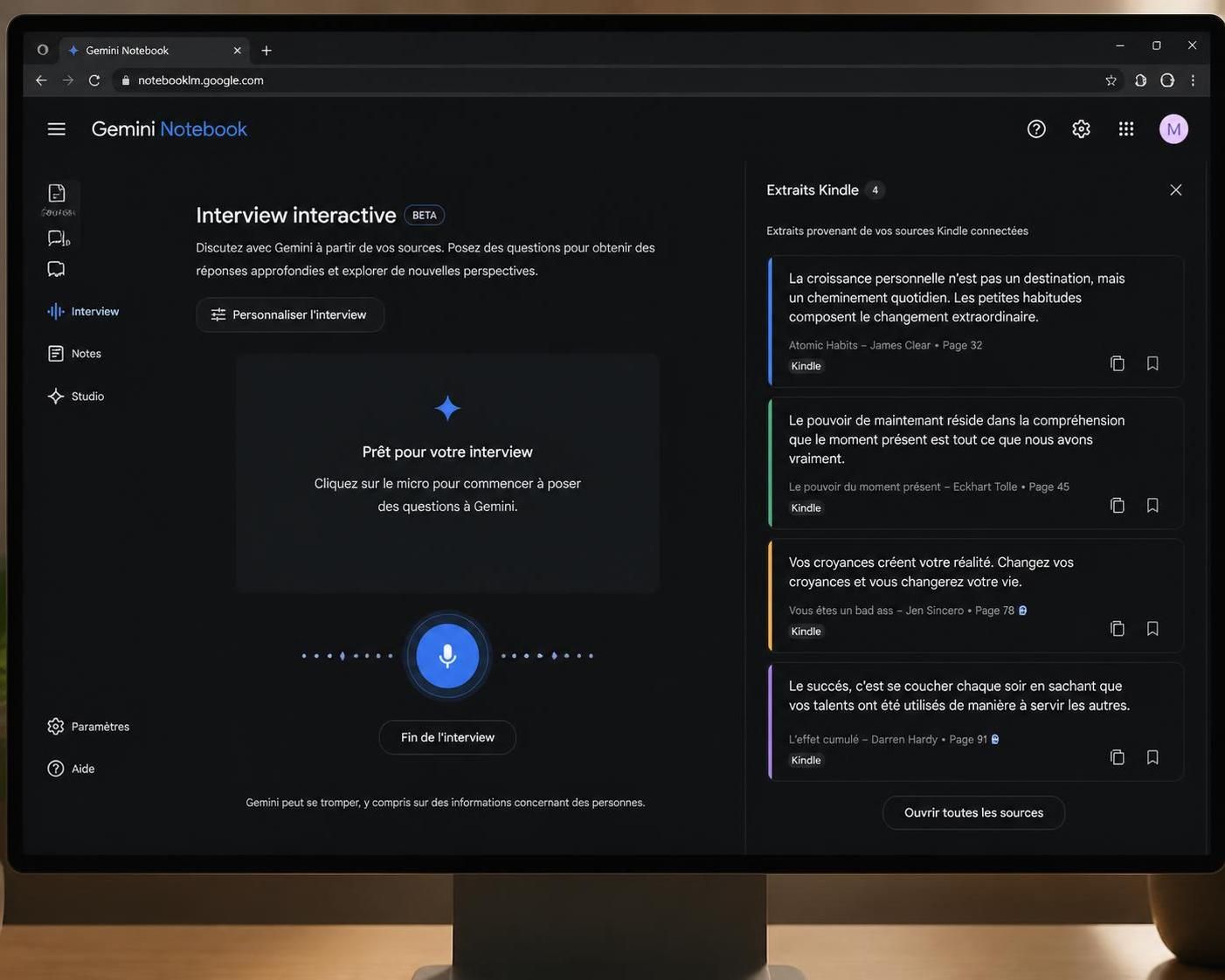Click the quote "Le pouvoir de maintemant réside dans la compréhension"
This screenshot has width=1225, height=980.
click(957, 439)
